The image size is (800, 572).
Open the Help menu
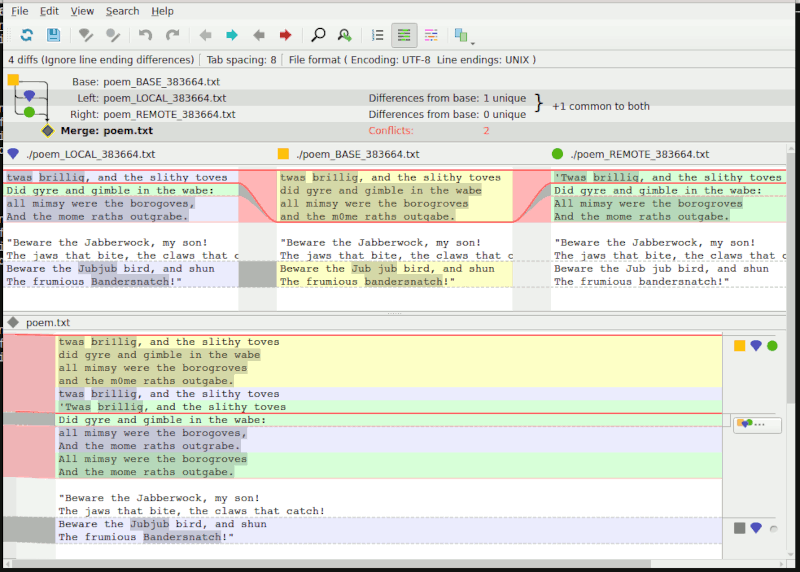coord(162,11)
